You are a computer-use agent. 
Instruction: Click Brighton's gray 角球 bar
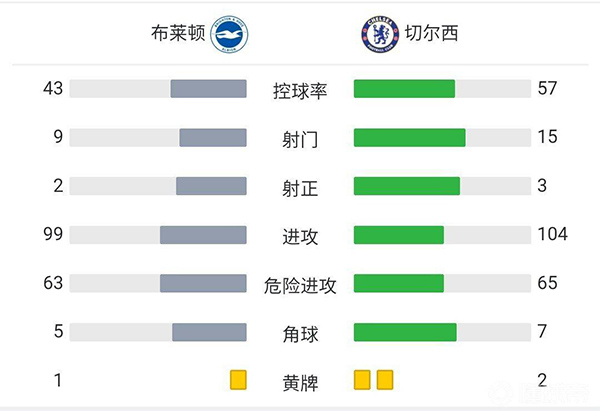click(x=209, y=332)
